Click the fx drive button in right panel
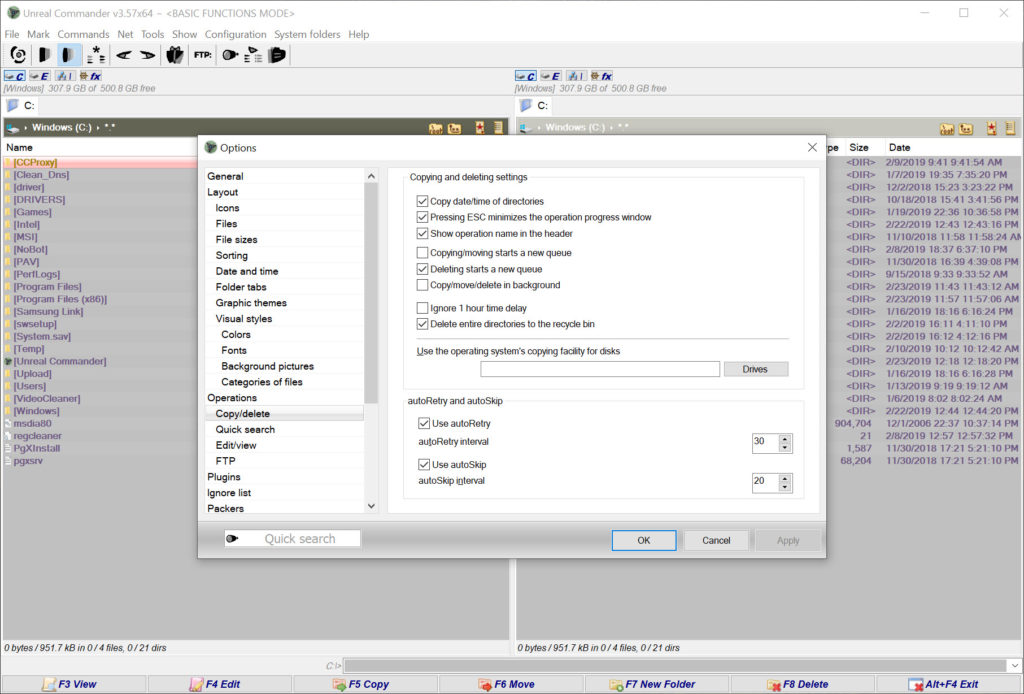Screen dimensions: 1024x694 coord(601,76)
